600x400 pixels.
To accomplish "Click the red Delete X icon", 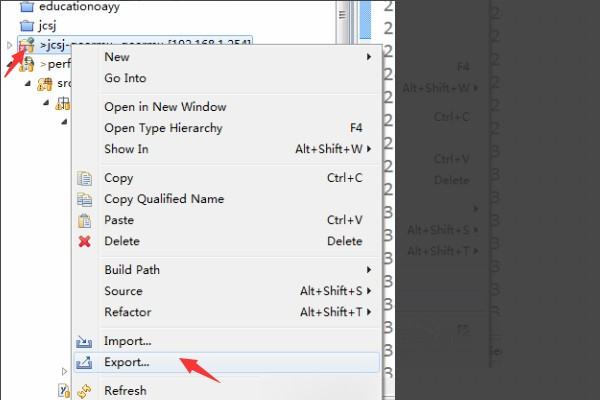I will click(85, 241).
